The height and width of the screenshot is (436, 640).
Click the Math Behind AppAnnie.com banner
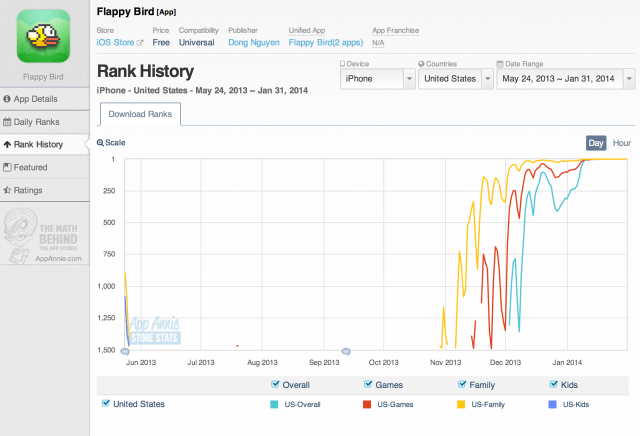click(44, 236)
